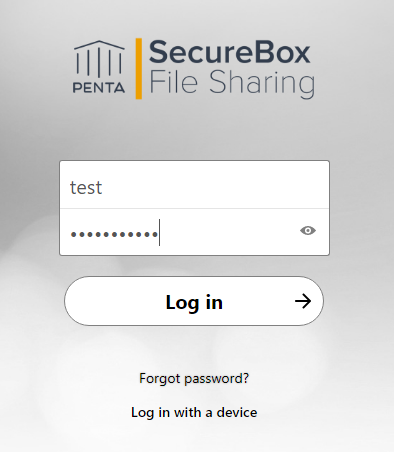Show password using the eye icon
The image size is (394, 452).
click(x=308, y=231)
